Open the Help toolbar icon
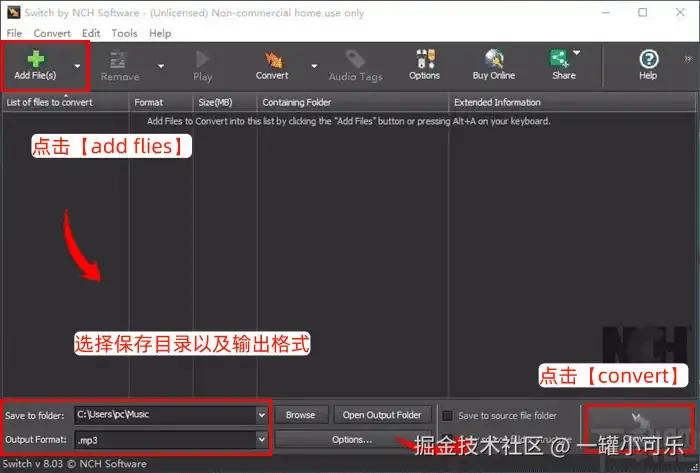Image resolution: width=700 pixels, height=473 pixels. coord(648,65)
